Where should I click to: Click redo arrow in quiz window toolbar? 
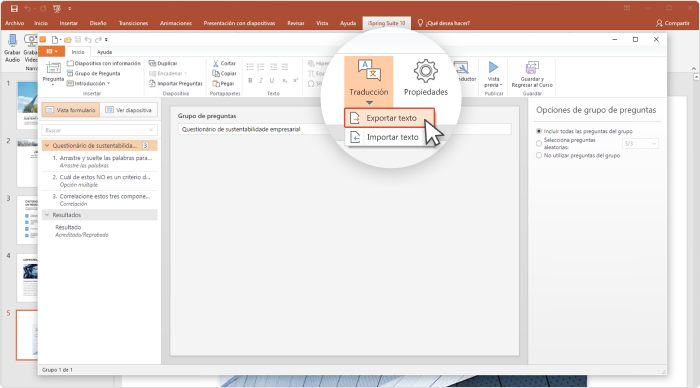(x=98, y=40)
